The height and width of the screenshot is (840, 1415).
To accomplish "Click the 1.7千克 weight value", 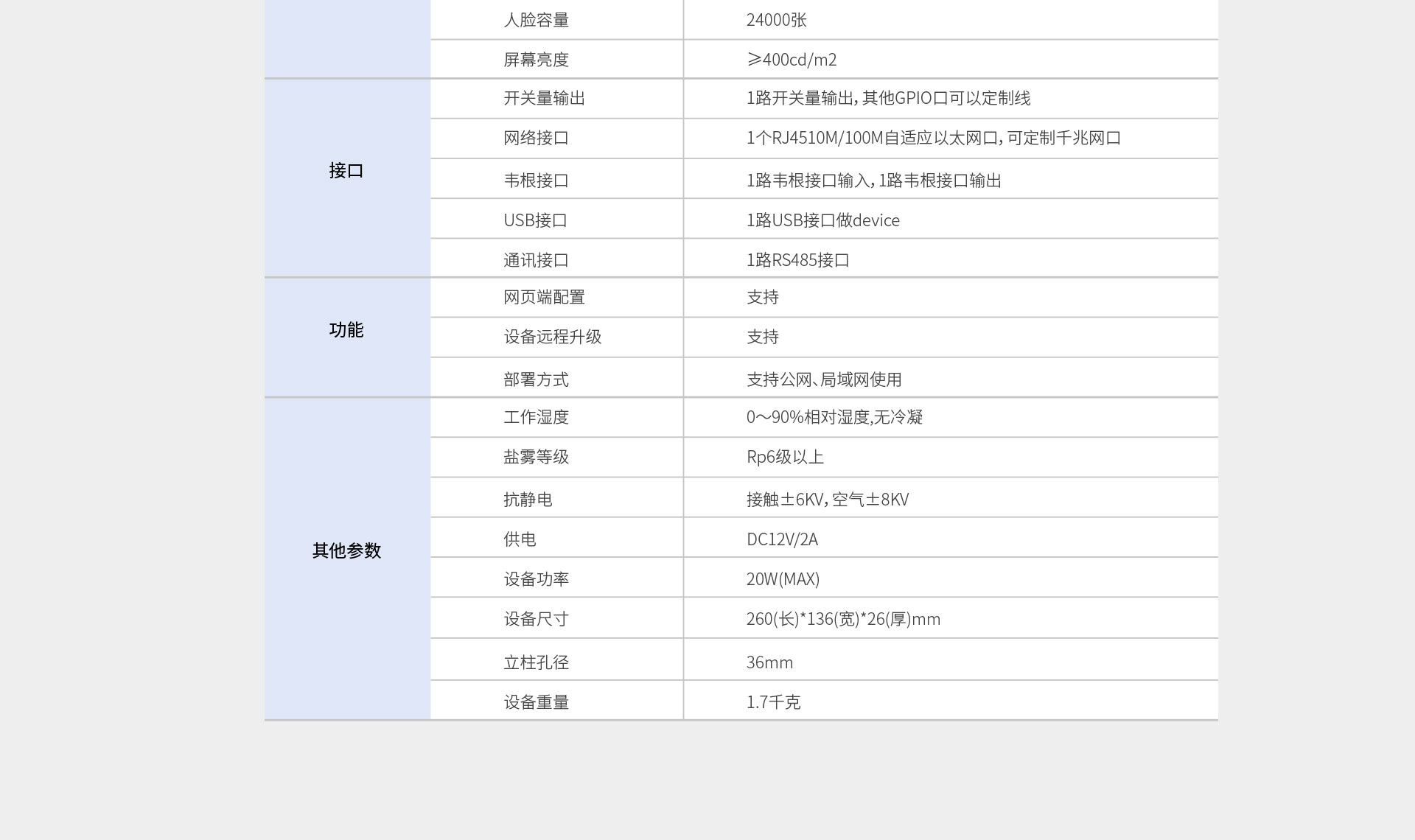I will click(773, 702).
